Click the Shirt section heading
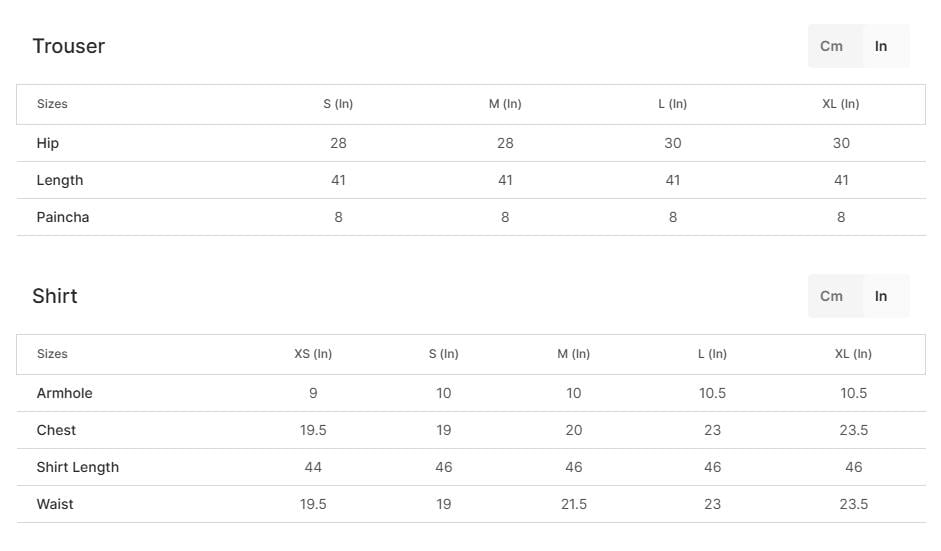 54,296
